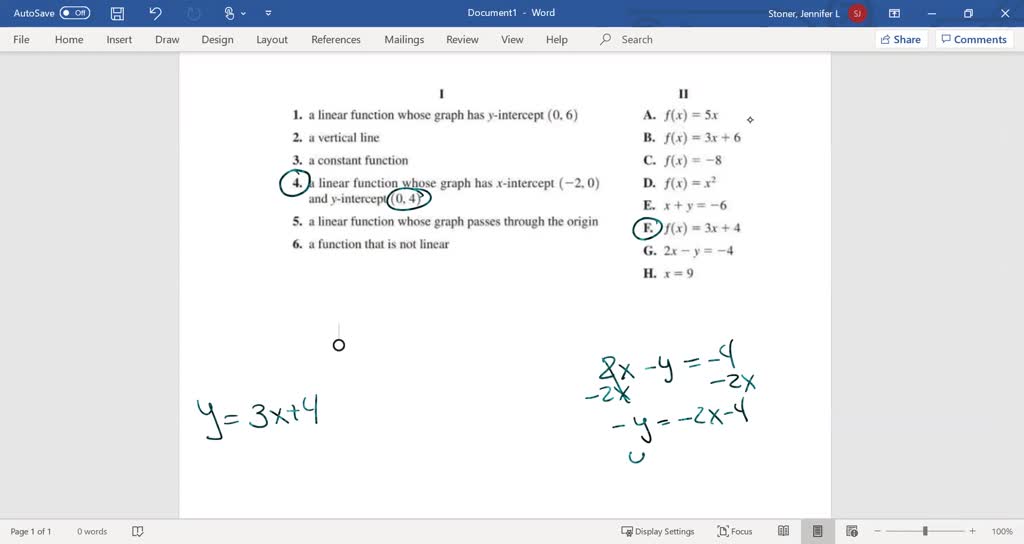The width and height of the screenshot is (1024, 544).
Task: Expand the Touch/Mouse mode dropdown arrow
Action: 244,13
